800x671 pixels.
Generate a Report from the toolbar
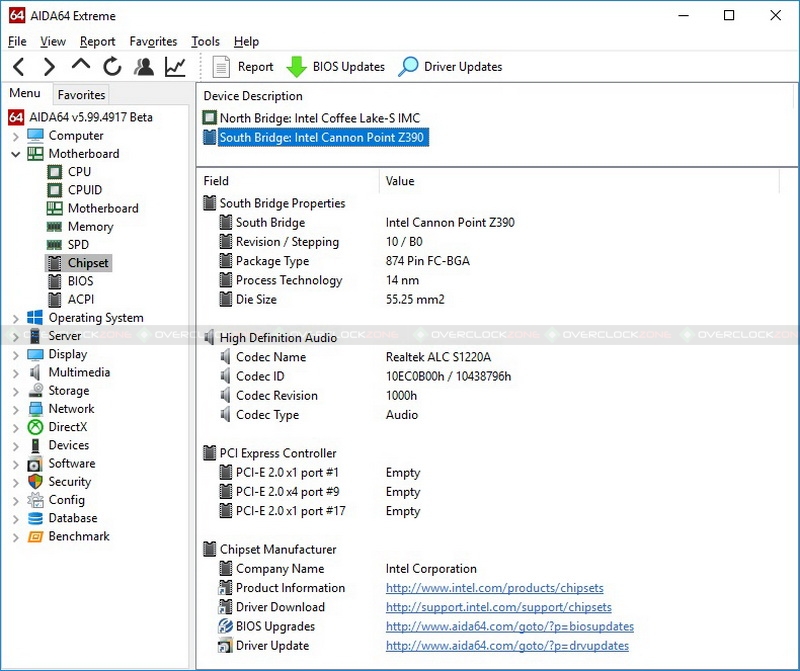(x=243, y=67)
